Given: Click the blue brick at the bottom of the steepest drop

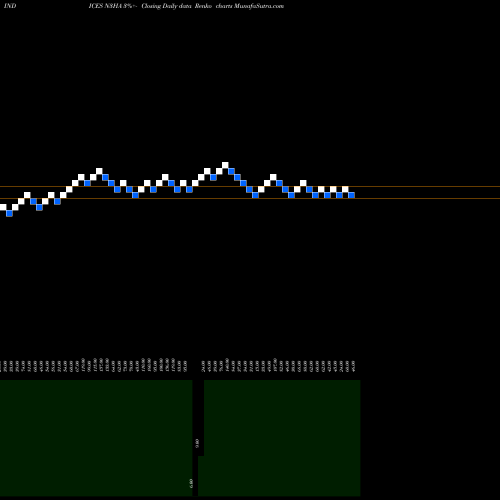Looking at the screenshot, I should pos(255,195).
